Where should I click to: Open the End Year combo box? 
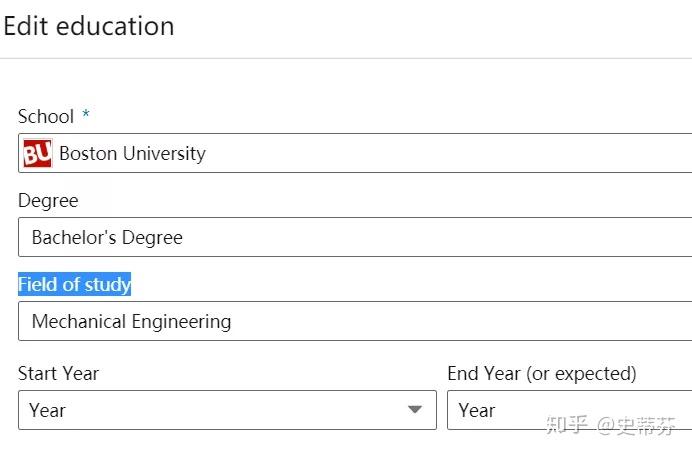pos(569,410)
